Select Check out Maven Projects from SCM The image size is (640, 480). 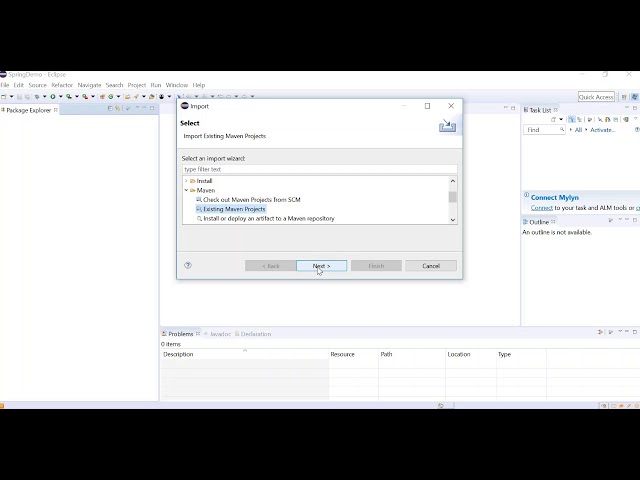[x=248, y=200]
